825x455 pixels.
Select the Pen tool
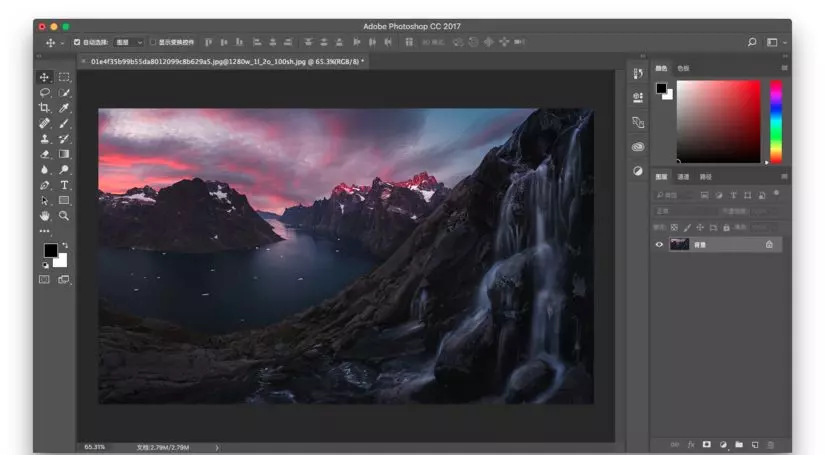pyautogui.click(x=45, y=185)
